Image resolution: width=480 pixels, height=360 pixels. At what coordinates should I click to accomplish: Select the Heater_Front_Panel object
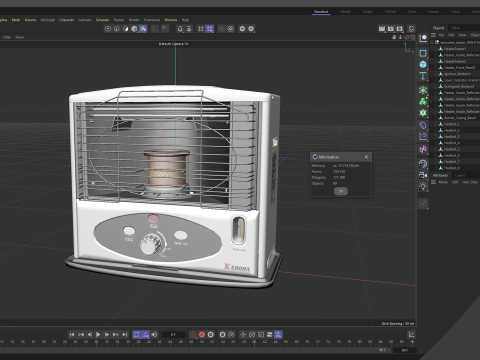(459, 68)
